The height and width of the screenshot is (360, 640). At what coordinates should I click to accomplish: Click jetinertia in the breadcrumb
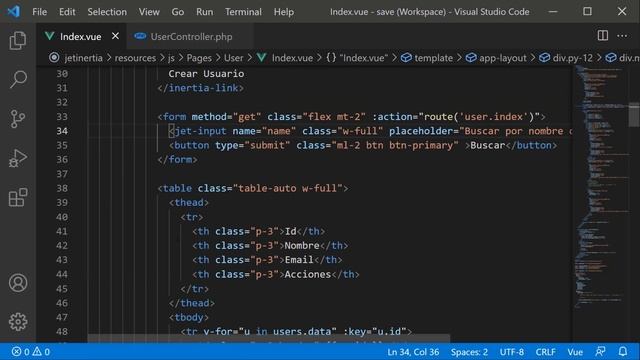coord(83,58)
